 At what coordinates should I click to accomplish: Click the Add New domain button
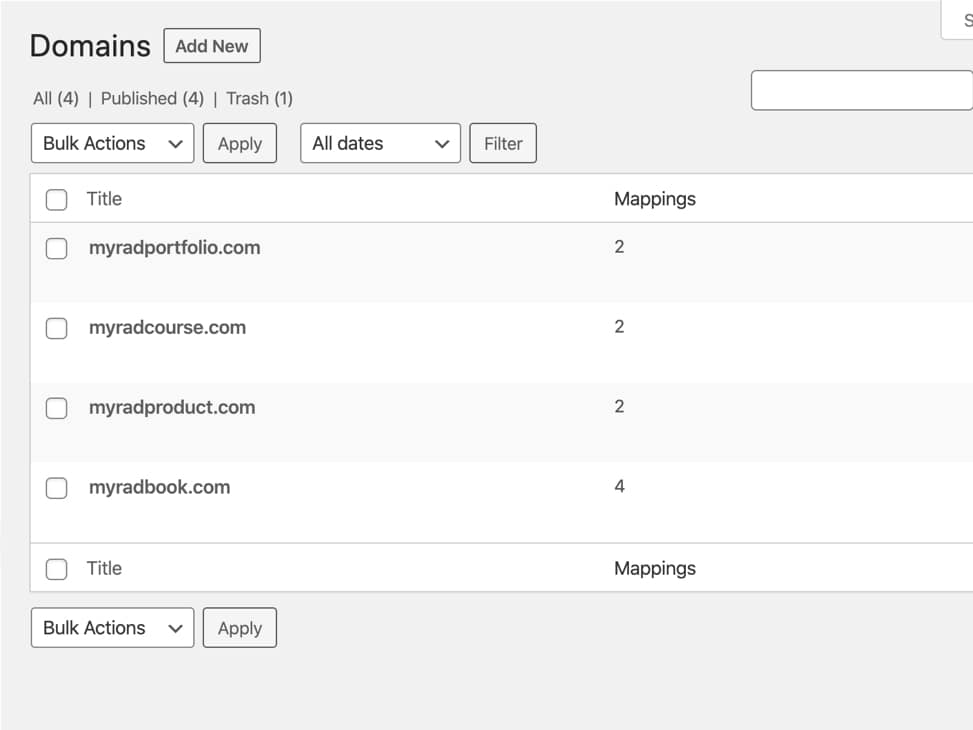211,46
